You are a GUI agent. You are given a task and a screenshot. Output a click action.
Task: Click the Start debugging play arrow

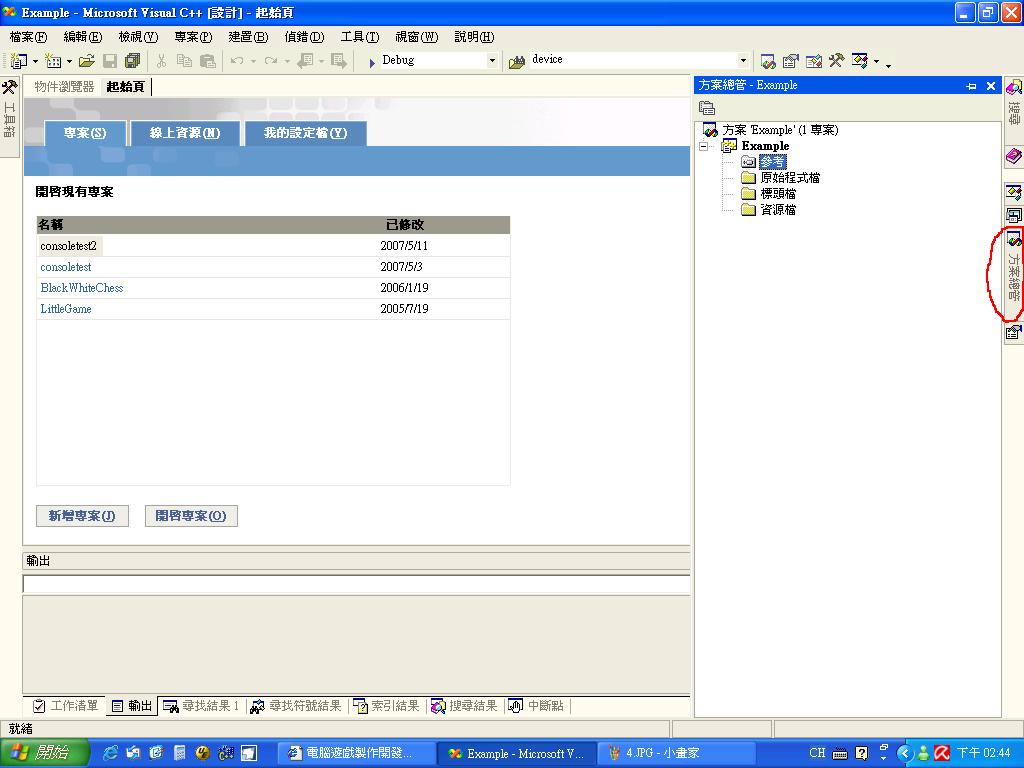pyautogui.click(x=372, y=62)
